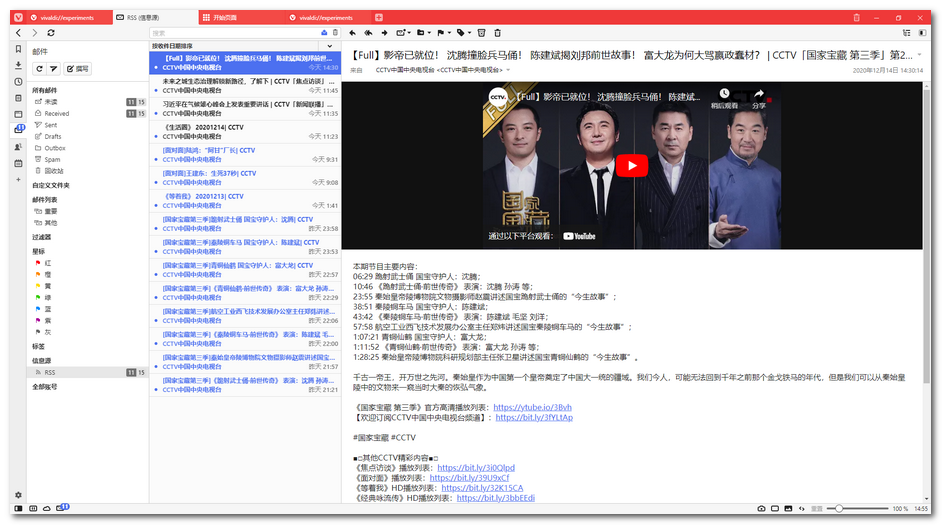Open the Downloads panel in sidebar
The image size is (942, 525).
point(18,65)
